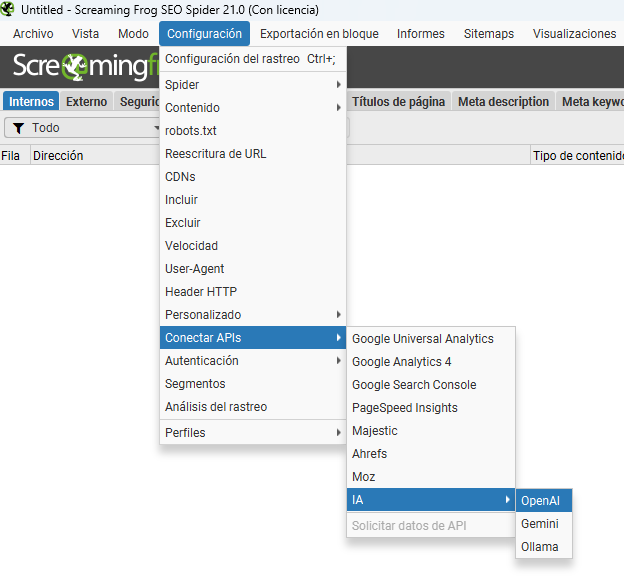The image size is (624, 576).
Task: Choose PageSpeed Insights API
Action: [x=431, y=408]
